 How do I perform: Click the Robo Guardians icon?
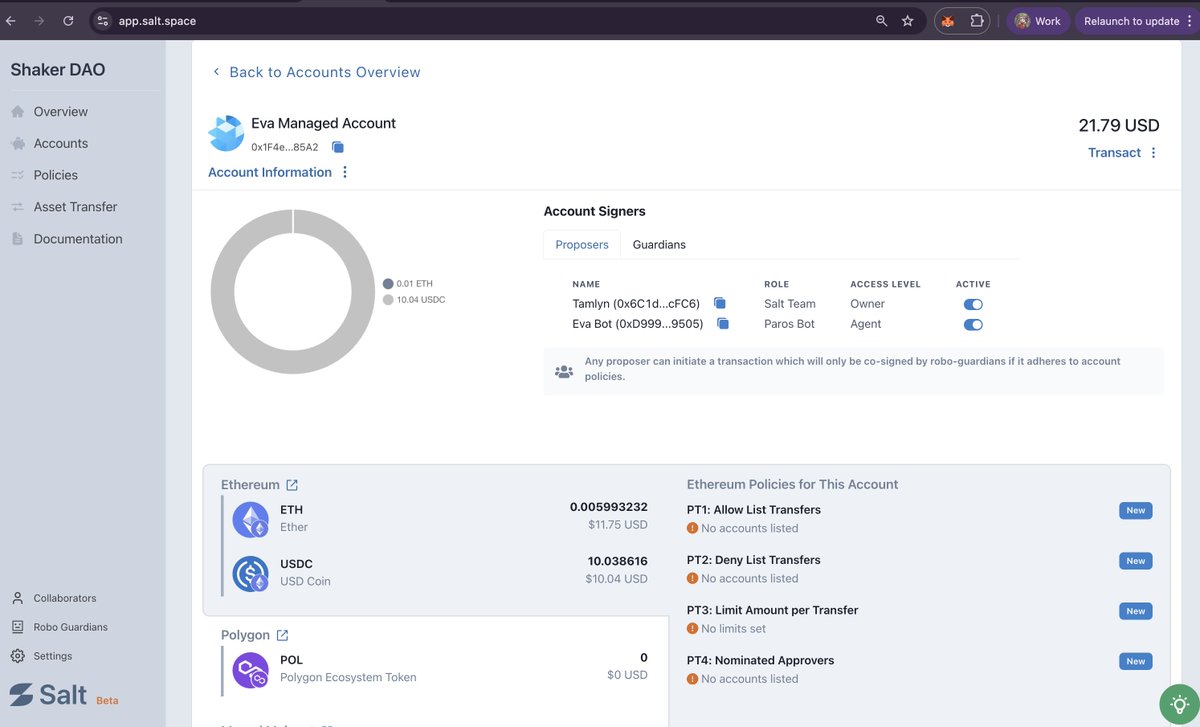click(x=17, y=627)
